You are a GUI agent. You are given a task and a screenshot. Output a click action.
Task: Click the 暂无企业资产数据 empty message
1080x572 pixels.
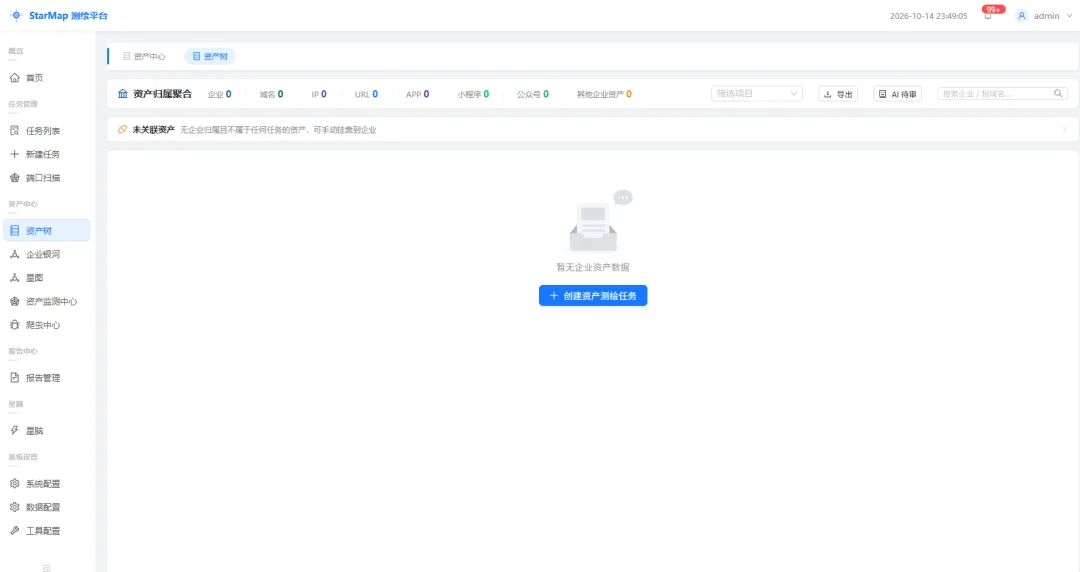[593, 267]
